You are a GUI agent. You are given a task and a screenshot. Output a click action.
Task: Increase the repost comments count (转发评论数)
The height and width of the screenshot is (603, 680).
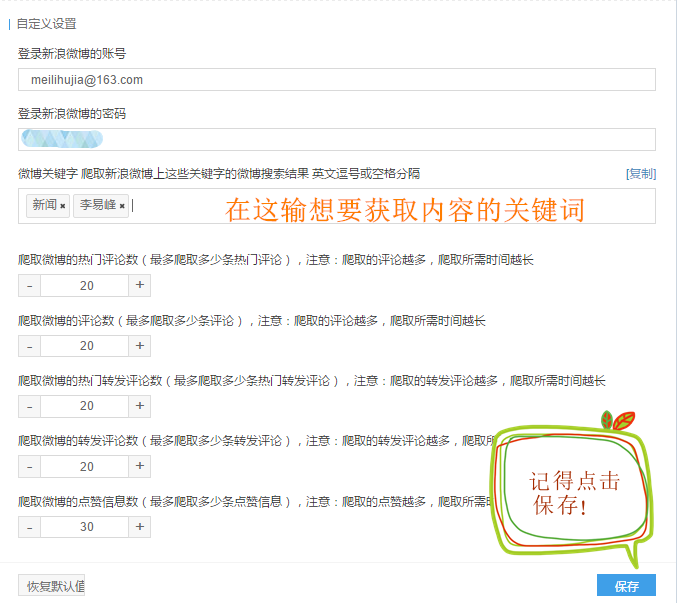(140, 466)
